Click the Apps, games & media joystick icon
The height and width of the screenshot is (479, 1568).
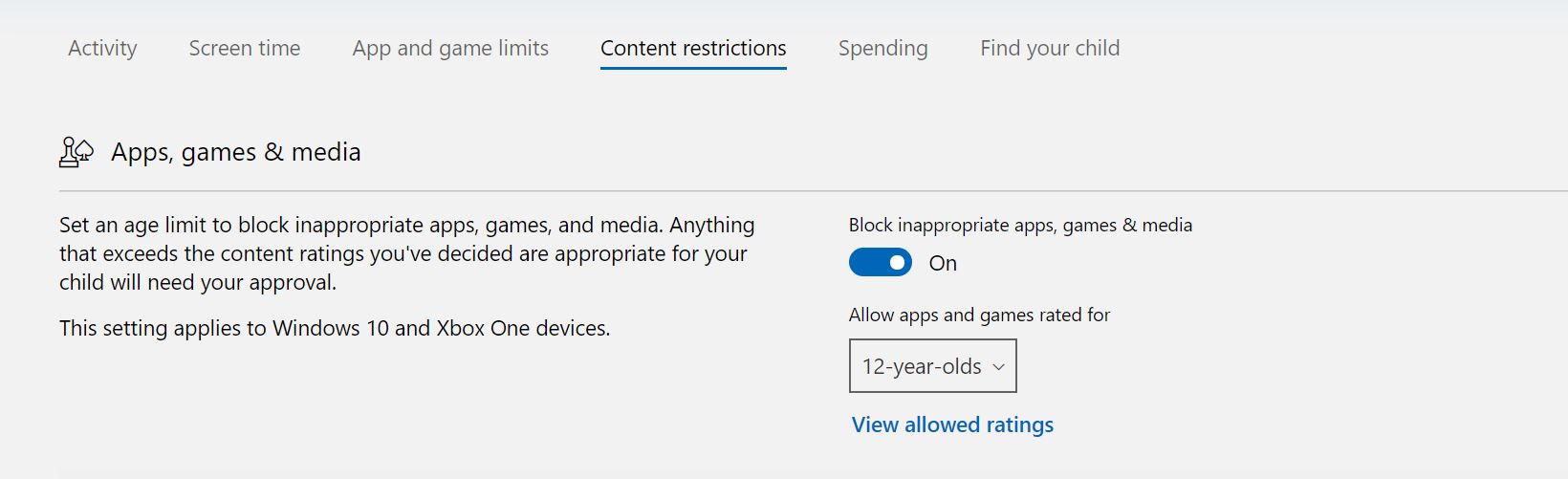click(76, 152)
